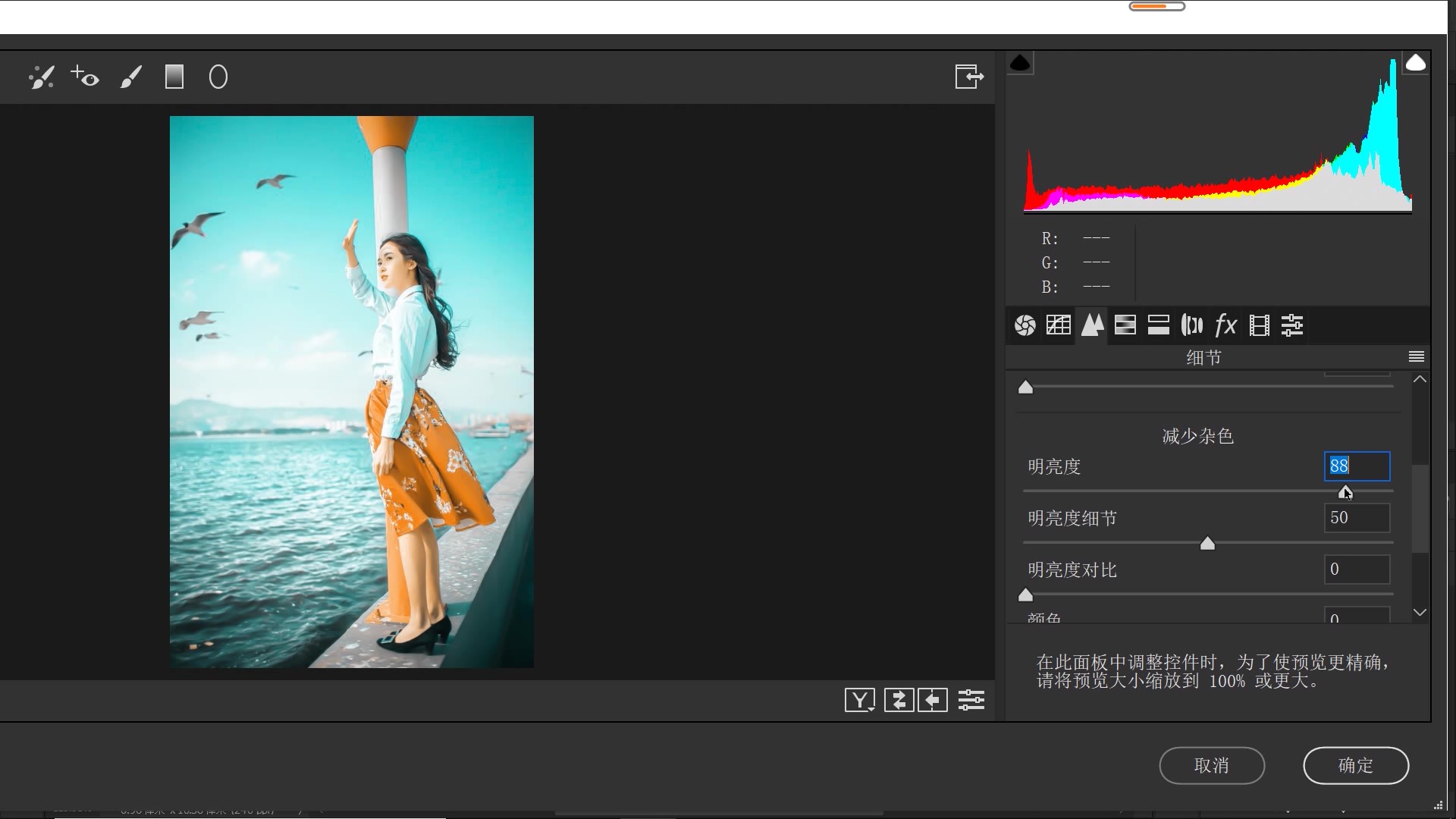The width and height of the screenshot is (1456, 819).
Task: Open the Y before/after view dropdown
Action: tap(859, 699)
